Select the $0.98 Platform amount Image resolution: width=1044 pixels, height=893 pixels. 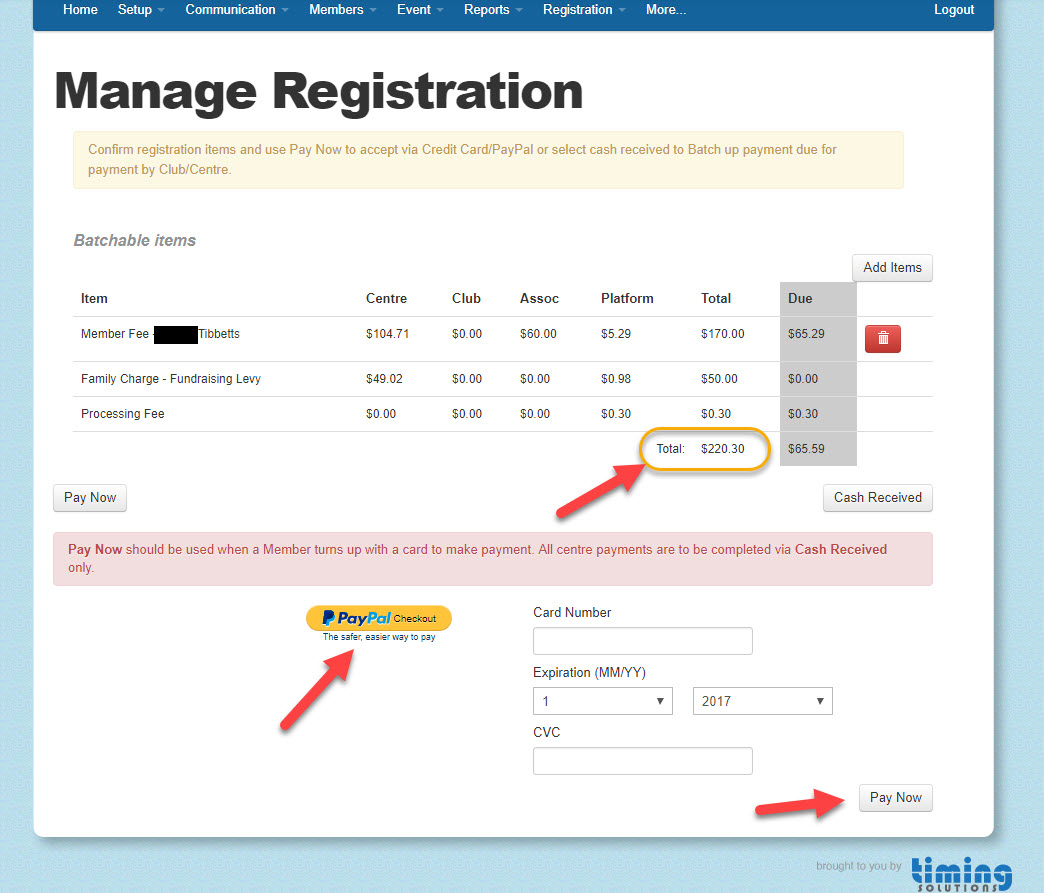tap(616, 379)
